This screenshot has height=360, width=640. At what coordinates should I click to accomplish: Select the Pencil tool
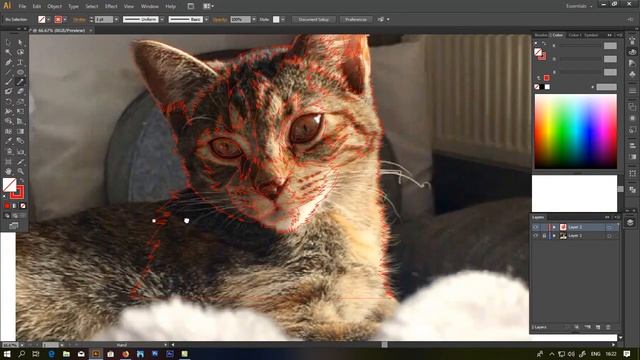coord(20,82)
